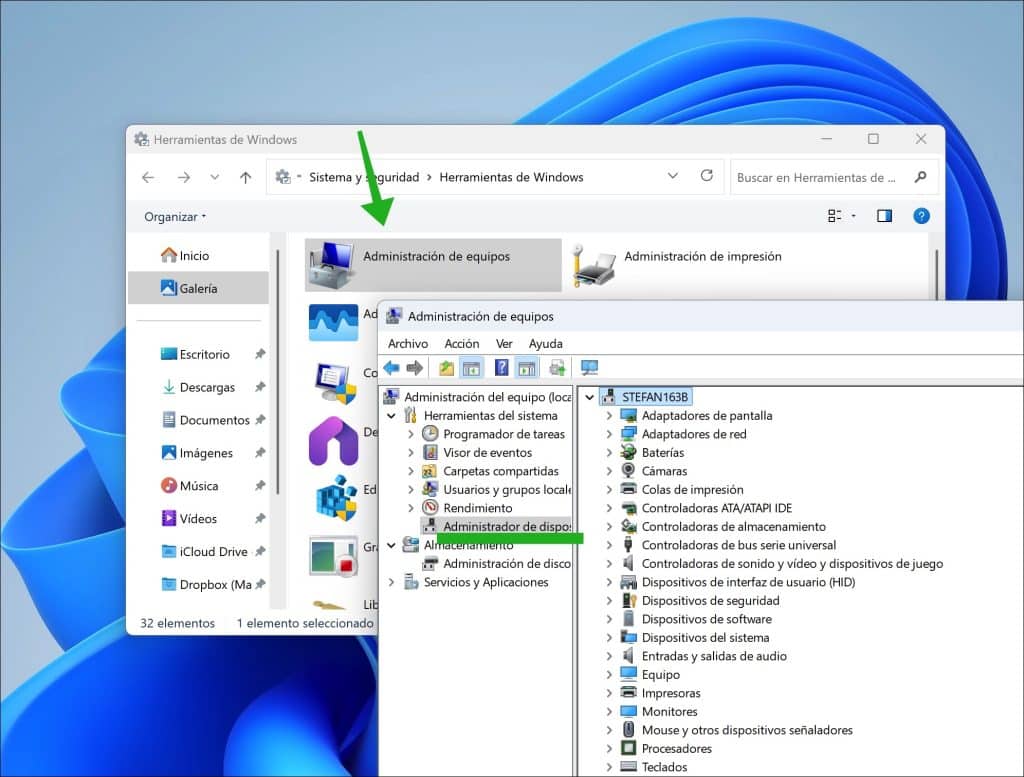Expand Colas de impresión node
The image size is (1024, 777).
coord(609,489)
